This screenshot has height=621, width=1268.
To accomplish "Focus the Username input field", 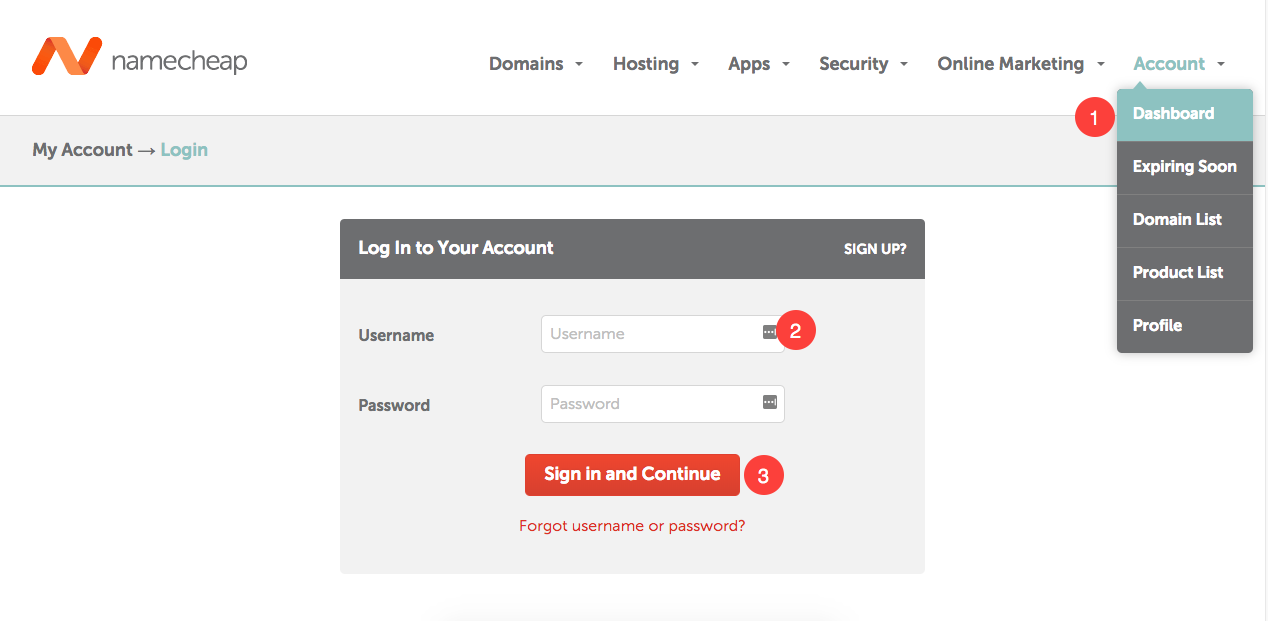I will click(x=663, y=334).
